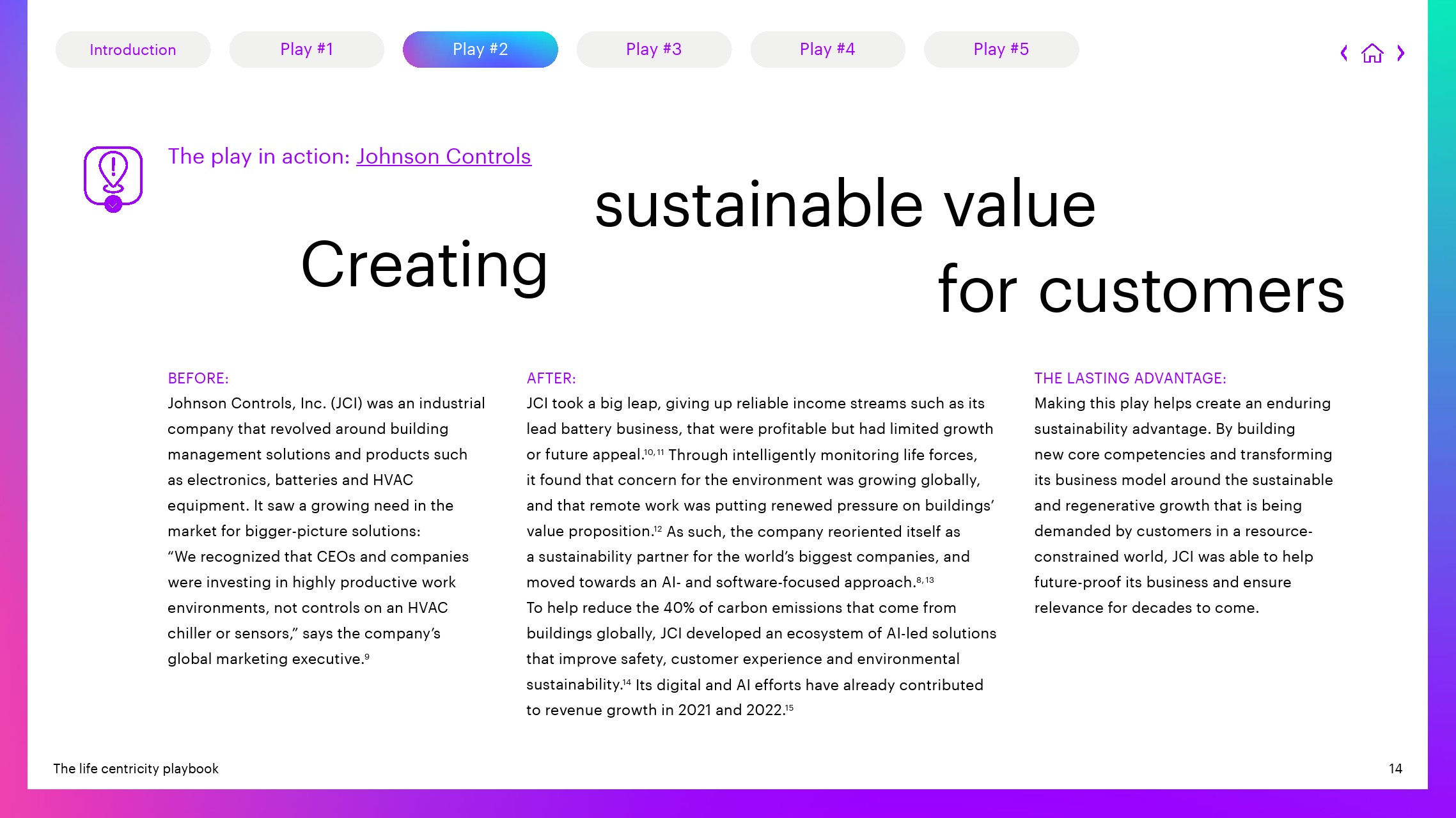The width and height of the screenshot is (1456, 818).
Task: Click the top-right forward chevron
Action: (1401, 53)
